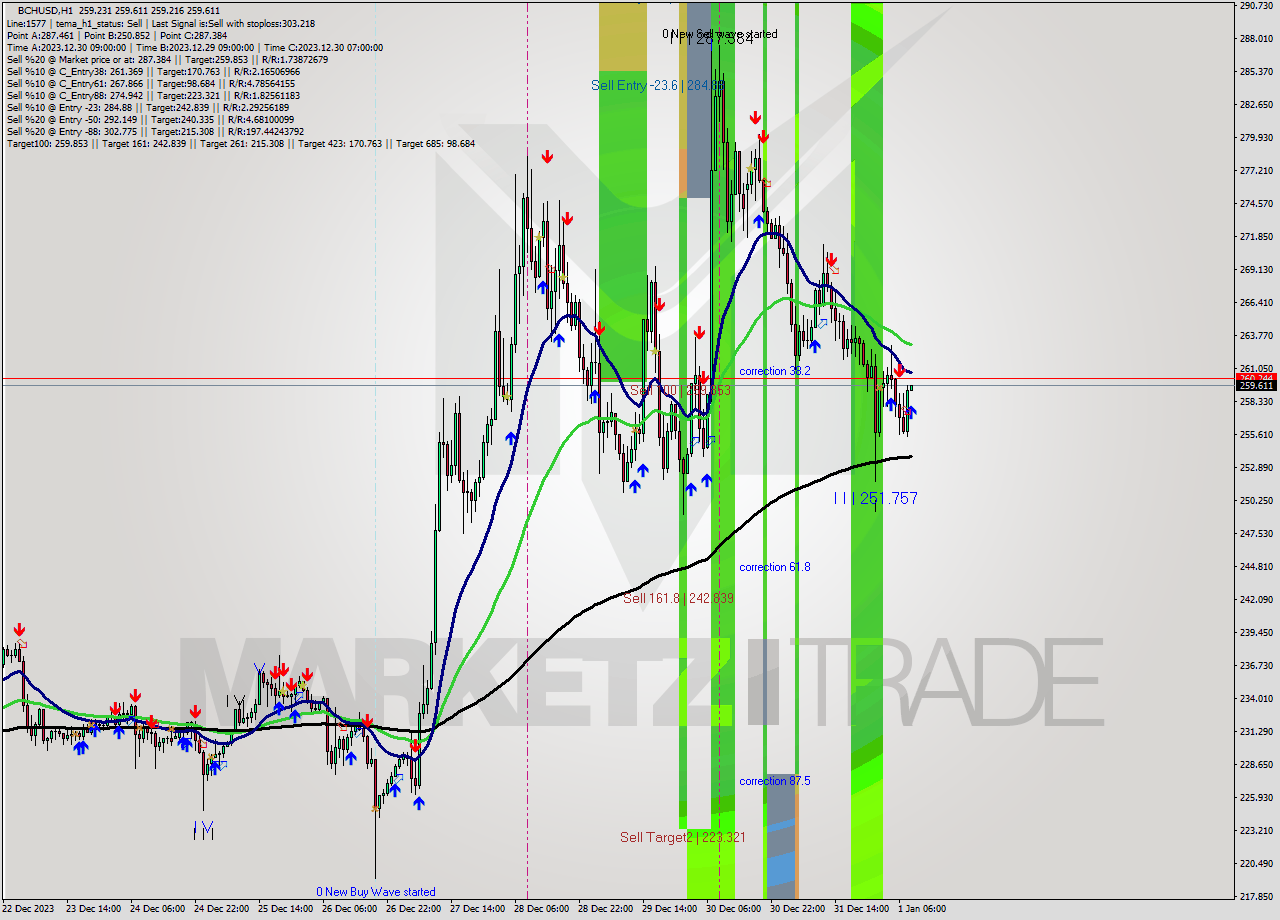Click the 285.370 price axis label
The width and height of the screenshot is (1280, 920).
click(1256, 72)
